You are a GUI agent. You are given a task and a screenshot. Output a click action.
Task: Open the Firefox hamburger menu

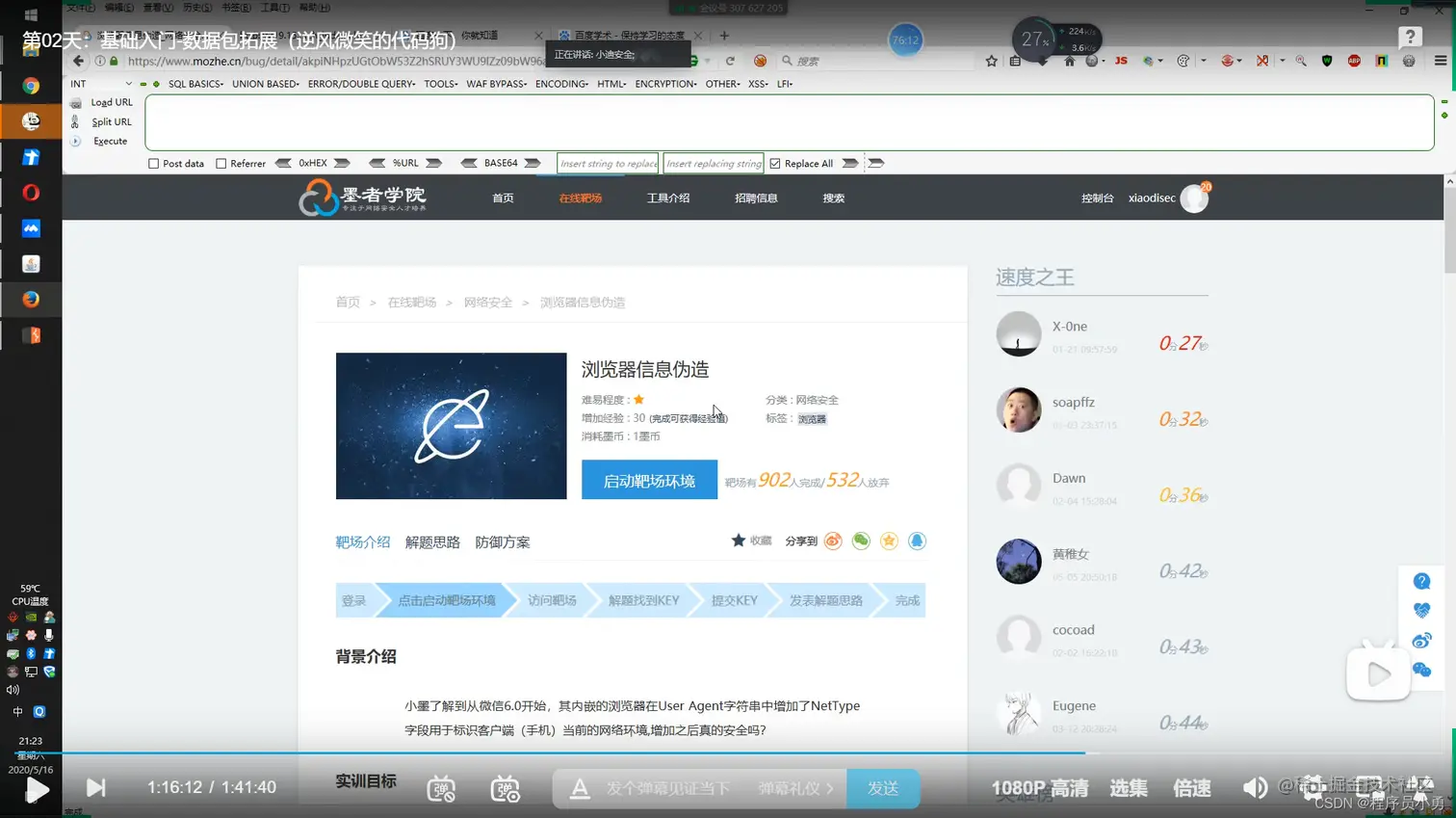click(1441, 61)
